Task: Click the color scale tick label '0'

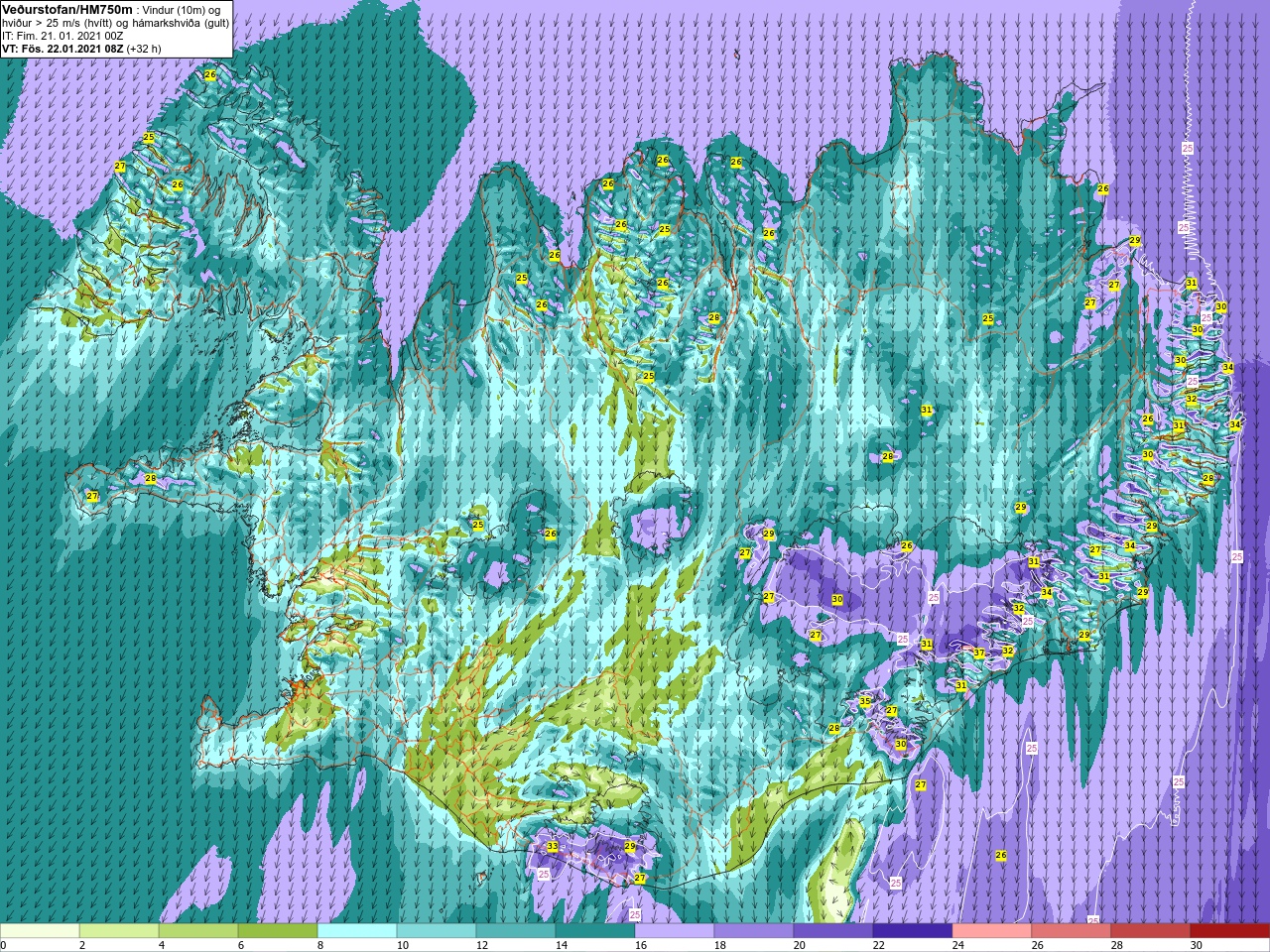Action: [x=3, y=946]
